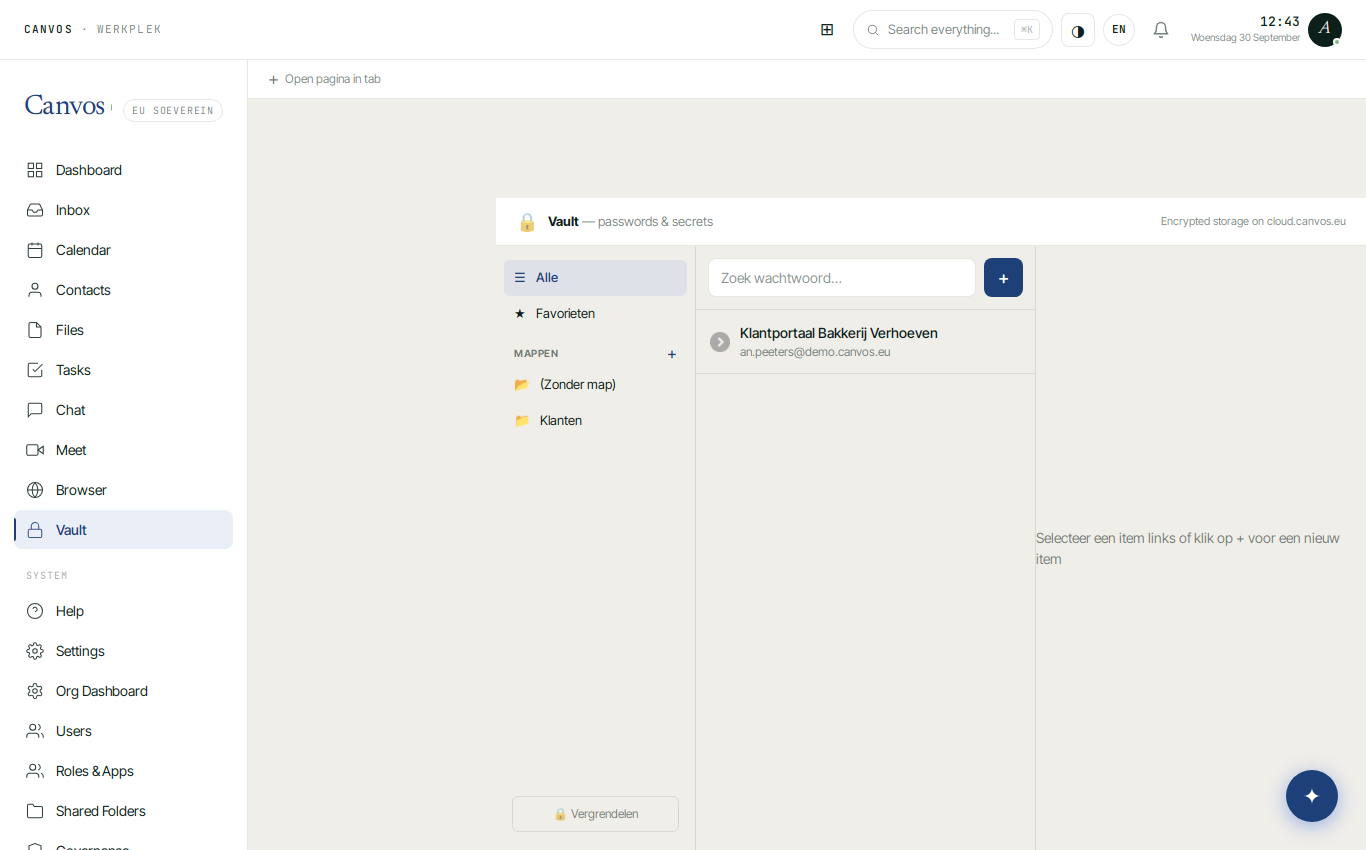Click the Tasks checkmark icon
This screenshot has width=1366, height=850.
coord(35,370)
